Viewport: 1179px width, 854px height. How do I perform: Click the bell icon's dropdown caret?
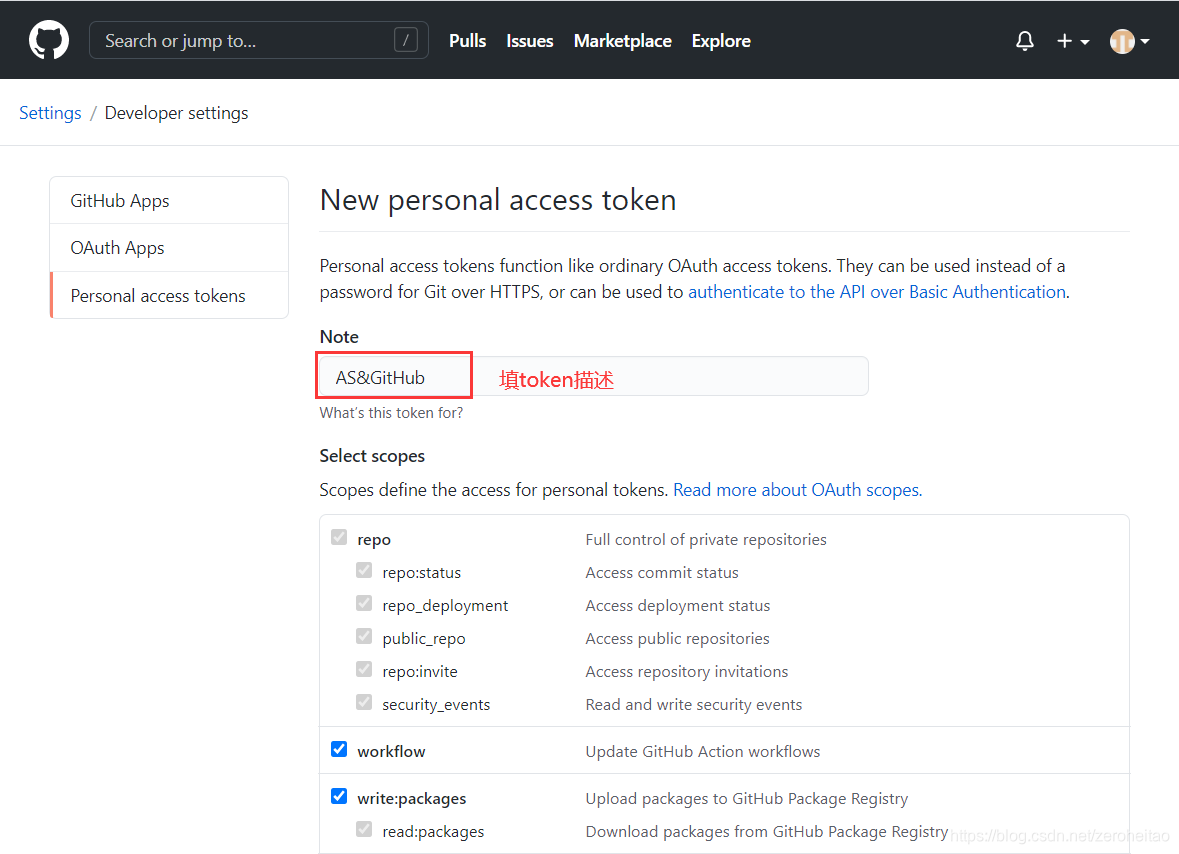click(x=1024, y=40)
